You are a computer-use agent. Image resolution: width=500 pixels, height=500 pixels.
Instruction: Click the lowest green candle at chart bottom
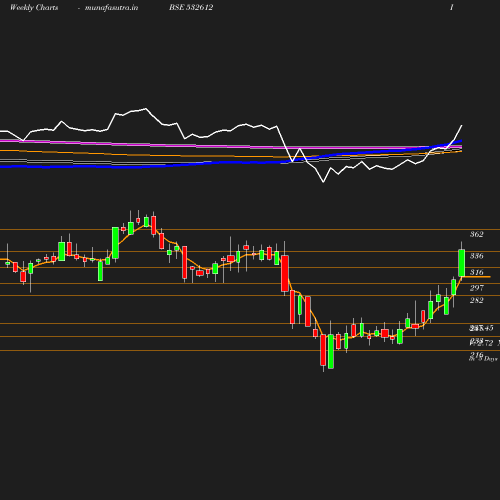coord(331,351)
